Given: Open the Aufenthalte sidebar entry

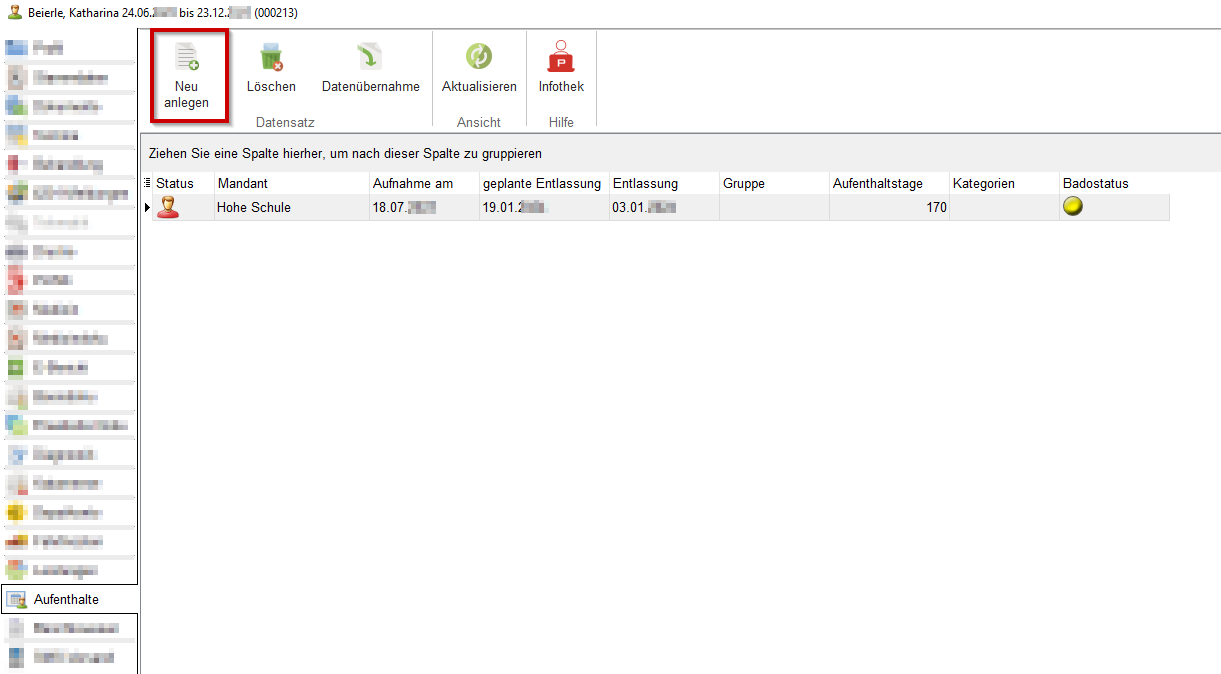Looking at the screenshot, I should coord(66,599).
